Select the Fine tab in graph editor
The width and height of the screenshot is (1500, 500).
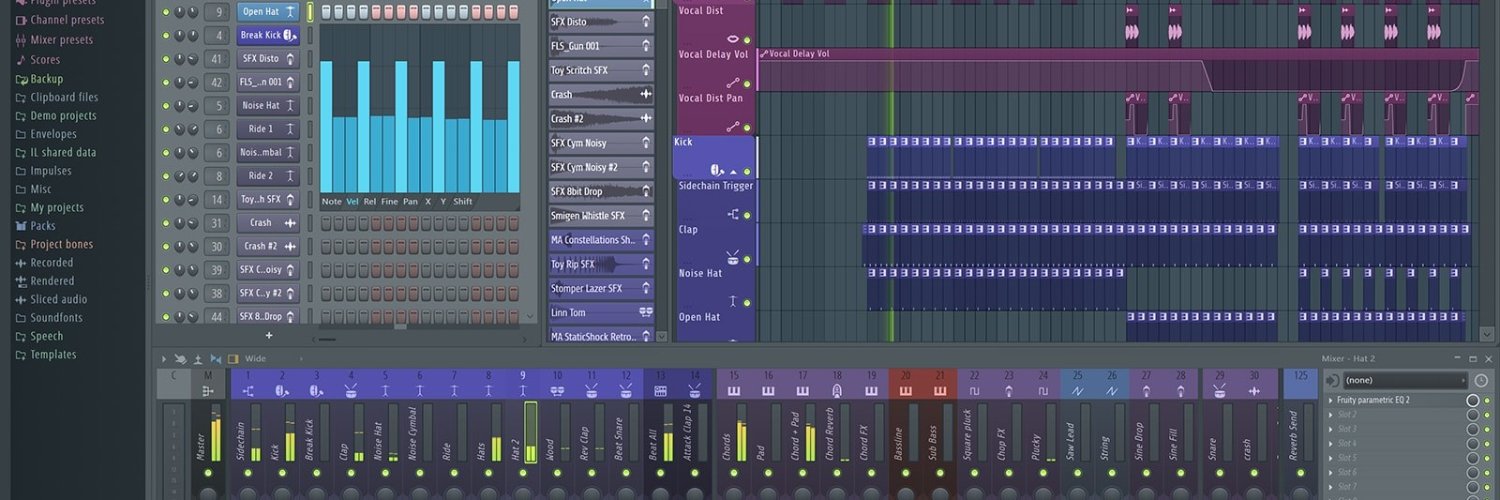(x=390, y=201)
